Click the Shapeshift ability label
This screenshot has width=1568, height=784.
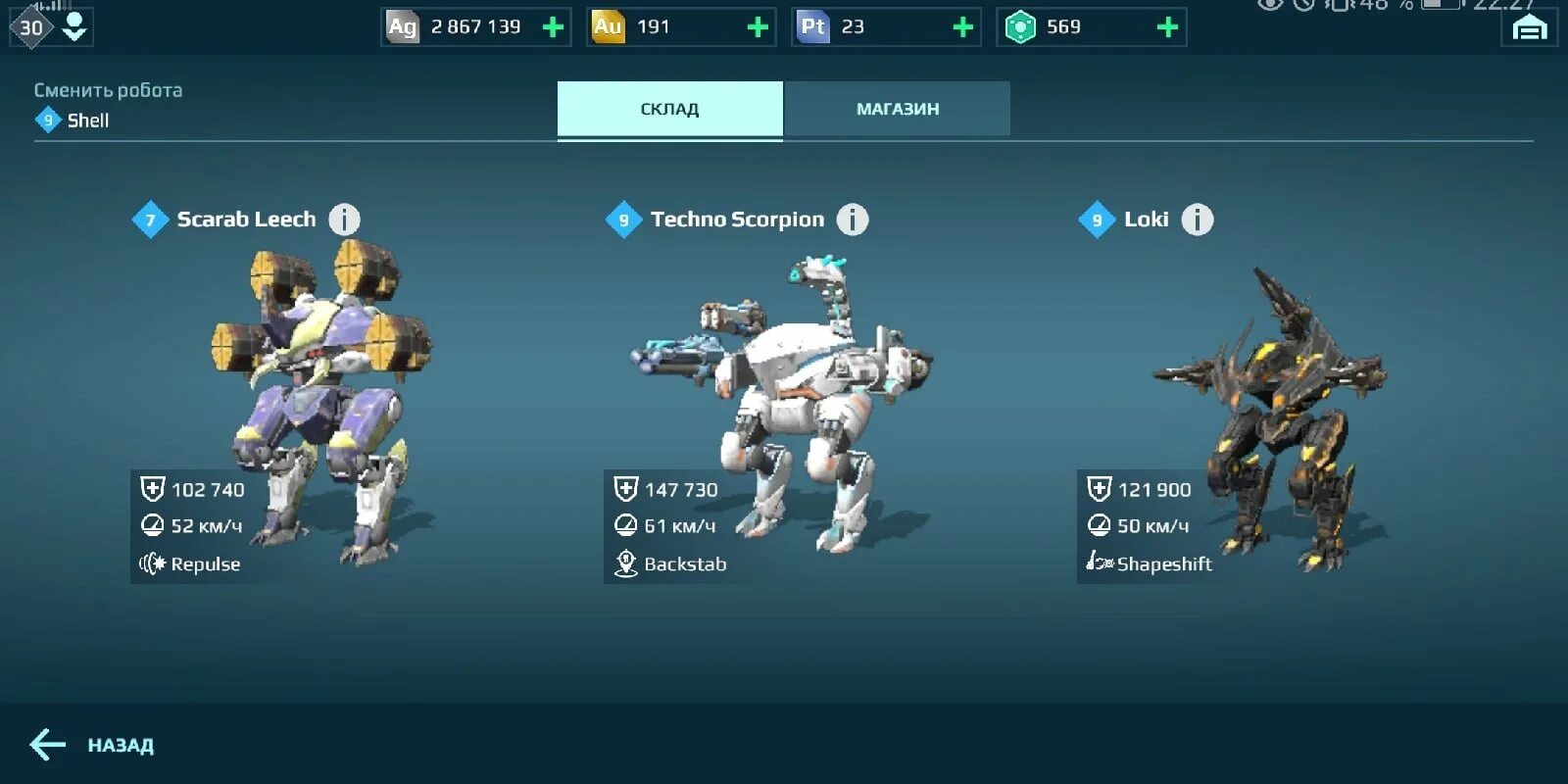[1164, 564]
